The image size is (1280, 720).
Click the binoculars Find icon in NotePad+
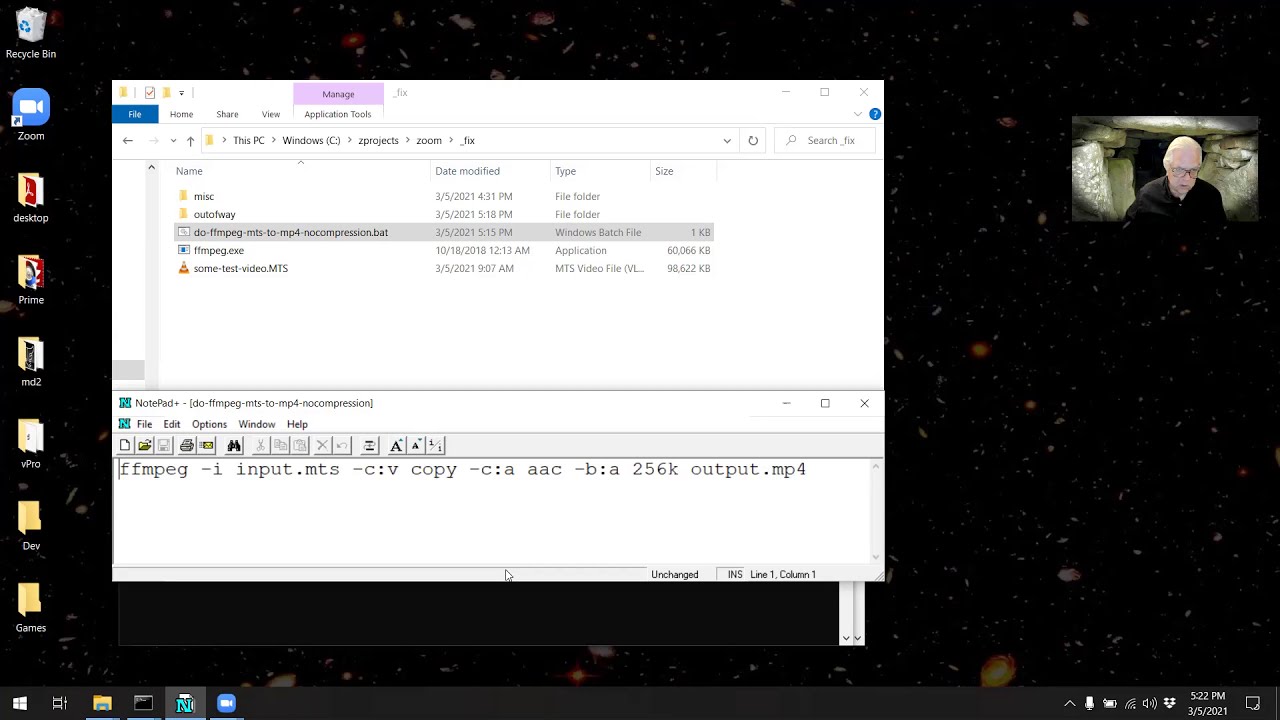[234, 445]
